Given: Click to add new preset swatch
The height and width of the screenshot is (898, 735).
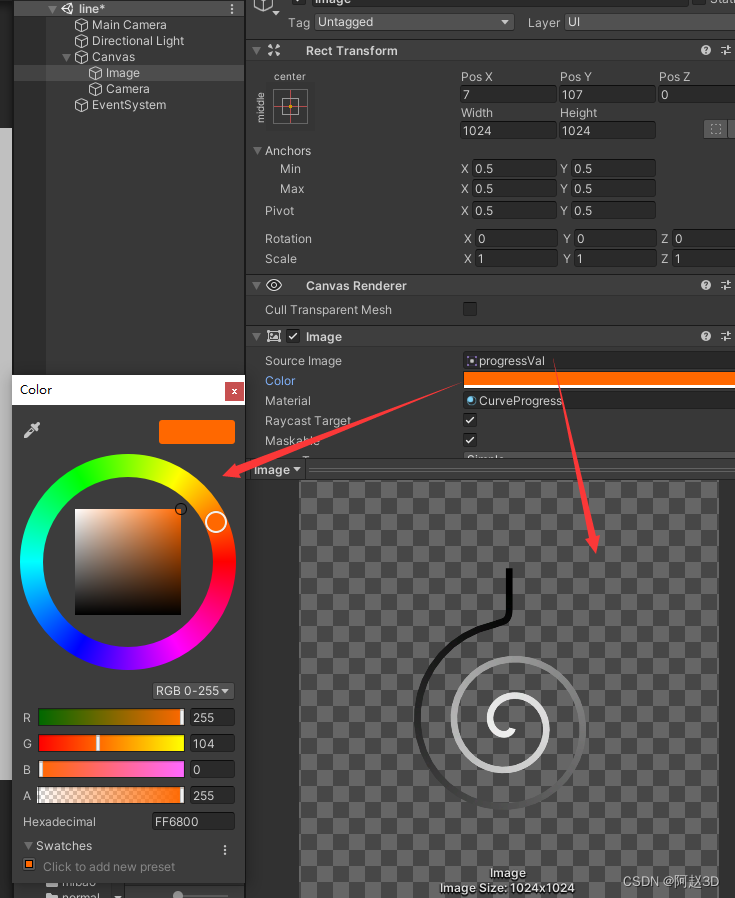Looking at the screenshot, I should coord(29,865).
